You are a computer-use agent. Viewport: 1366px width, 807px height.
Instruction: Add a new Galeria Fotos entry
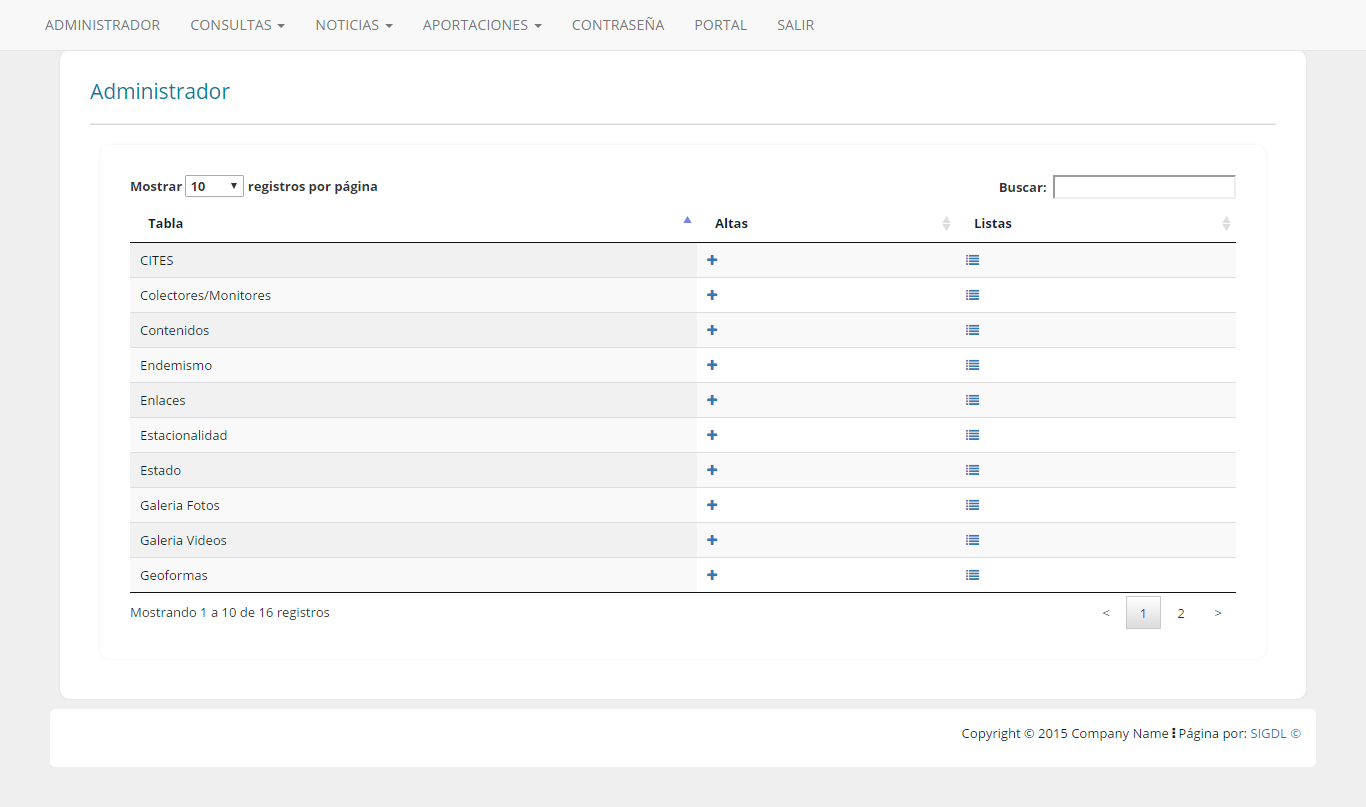(712, 505)
